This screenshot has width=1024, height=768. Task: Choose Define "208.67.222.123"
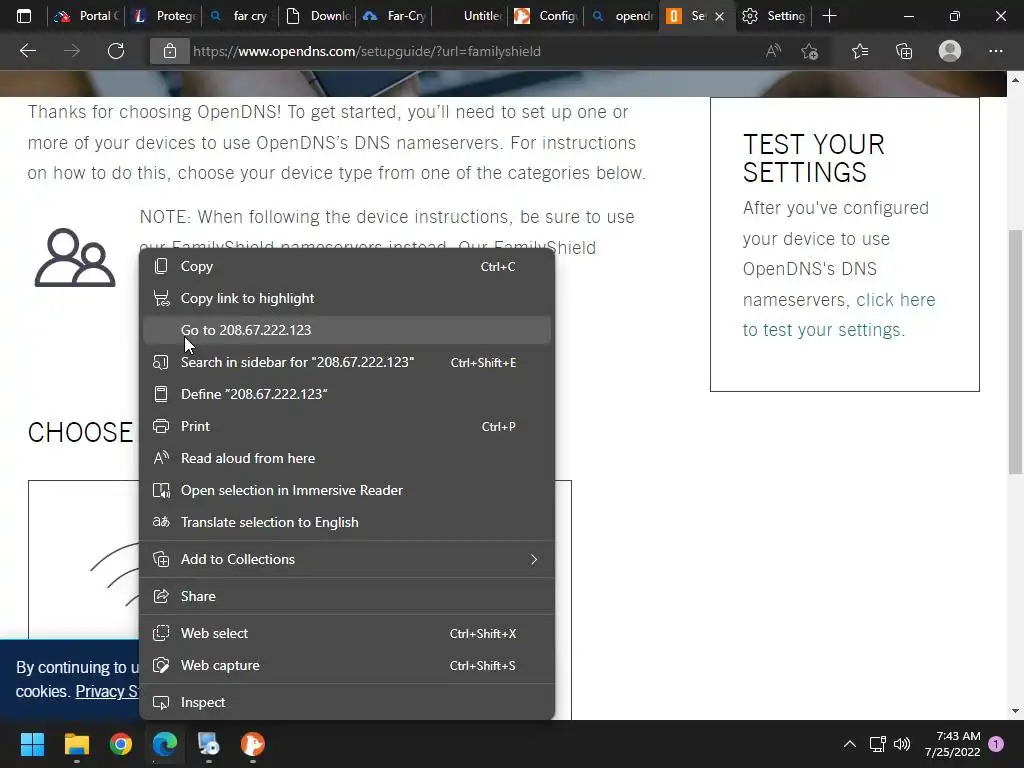(x=347, y=394)
